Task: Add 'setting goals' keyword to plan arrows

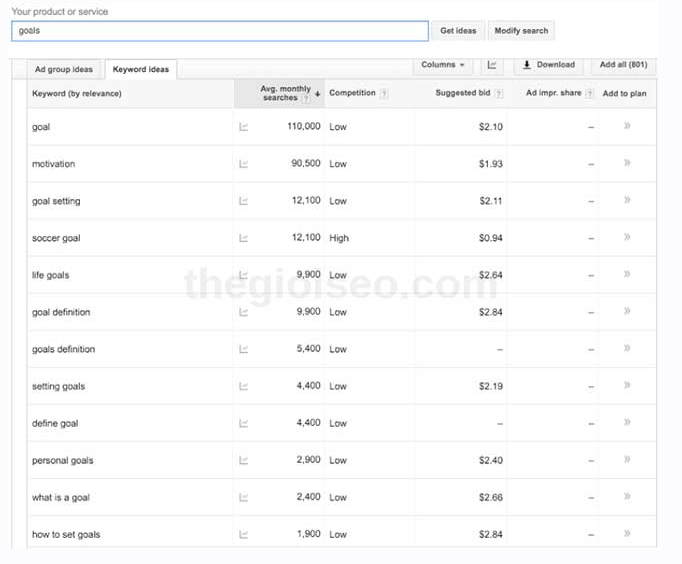Action: pos(627,385)
